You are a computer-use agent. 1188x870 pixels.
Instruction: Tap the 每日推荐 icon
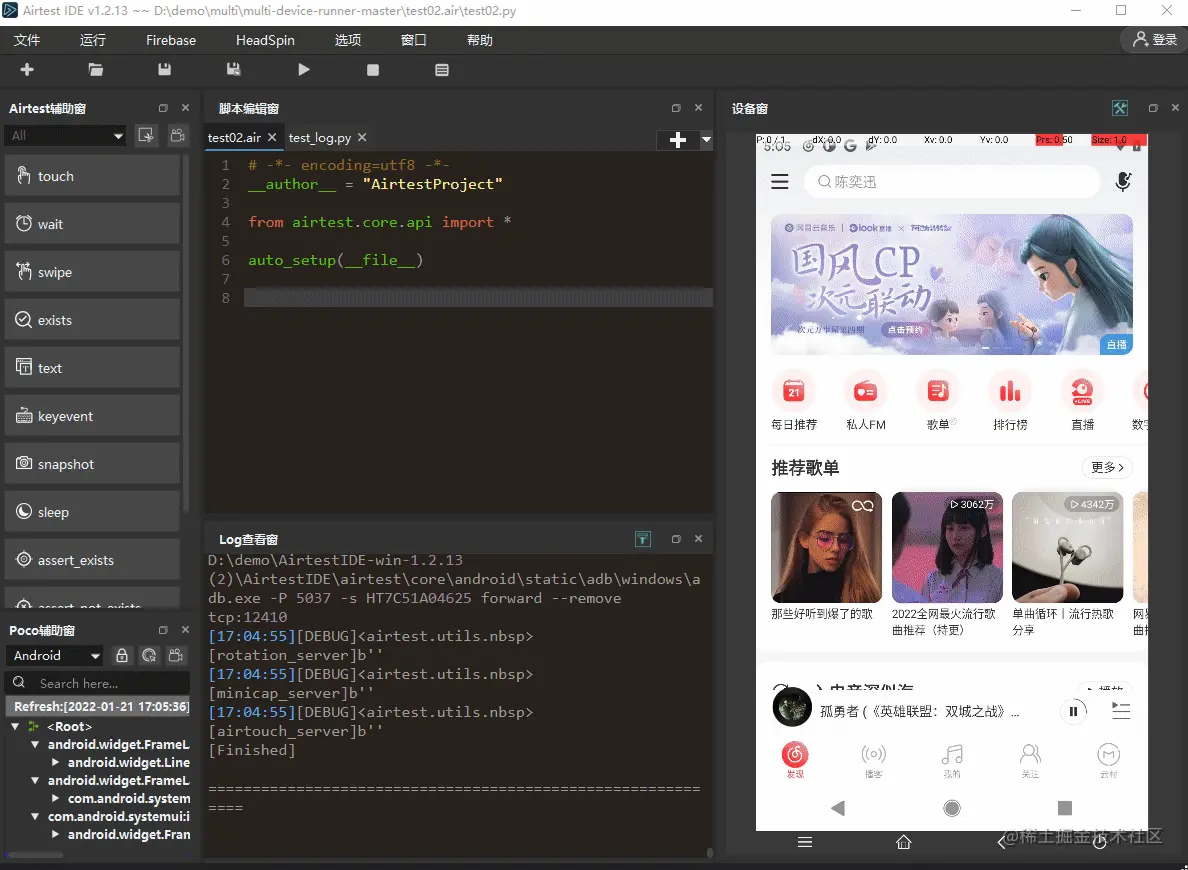(x=793, y=391)
